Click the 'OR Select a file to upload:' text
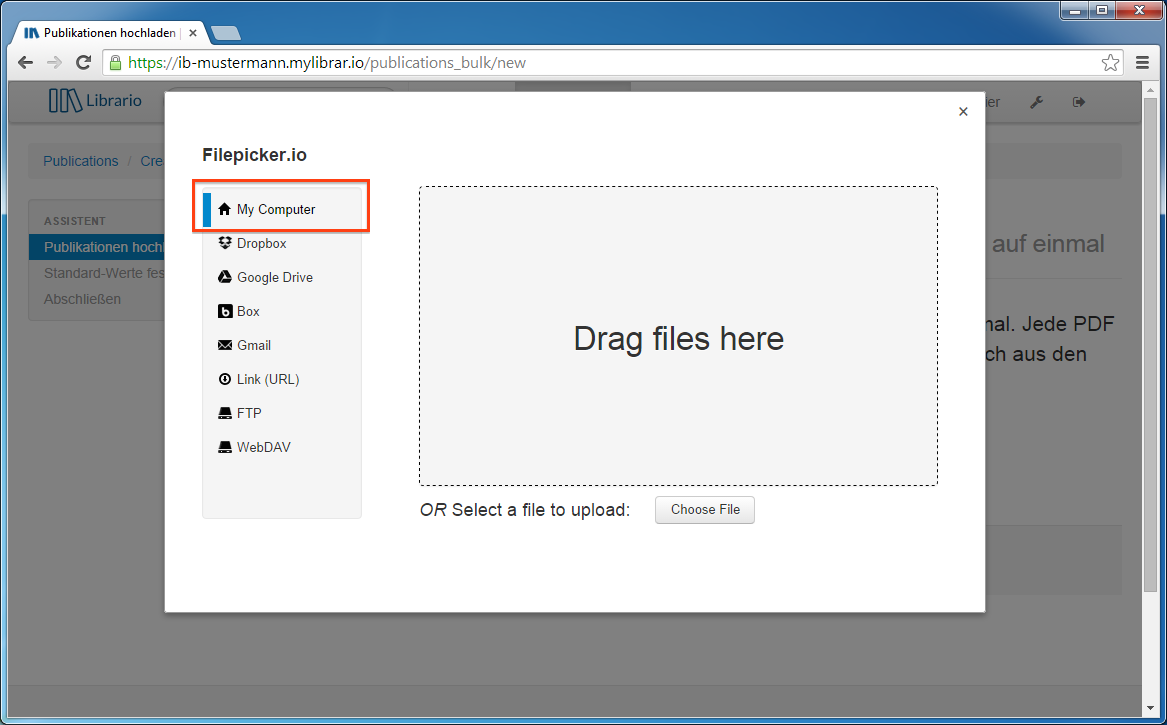1167x725 pixels. pyautogui.click(x=525, y=510)
